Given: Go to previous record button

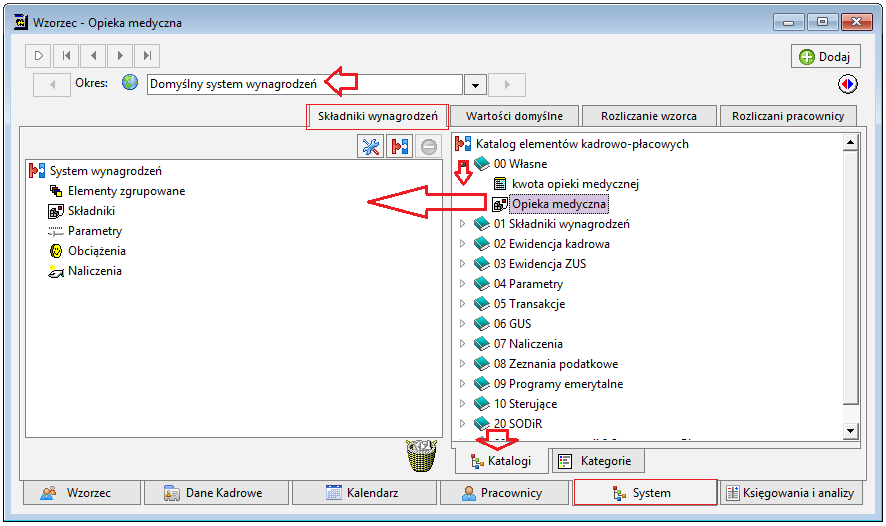Looking at the screenshot, I should pyautogui.click(x=93, y=56).
